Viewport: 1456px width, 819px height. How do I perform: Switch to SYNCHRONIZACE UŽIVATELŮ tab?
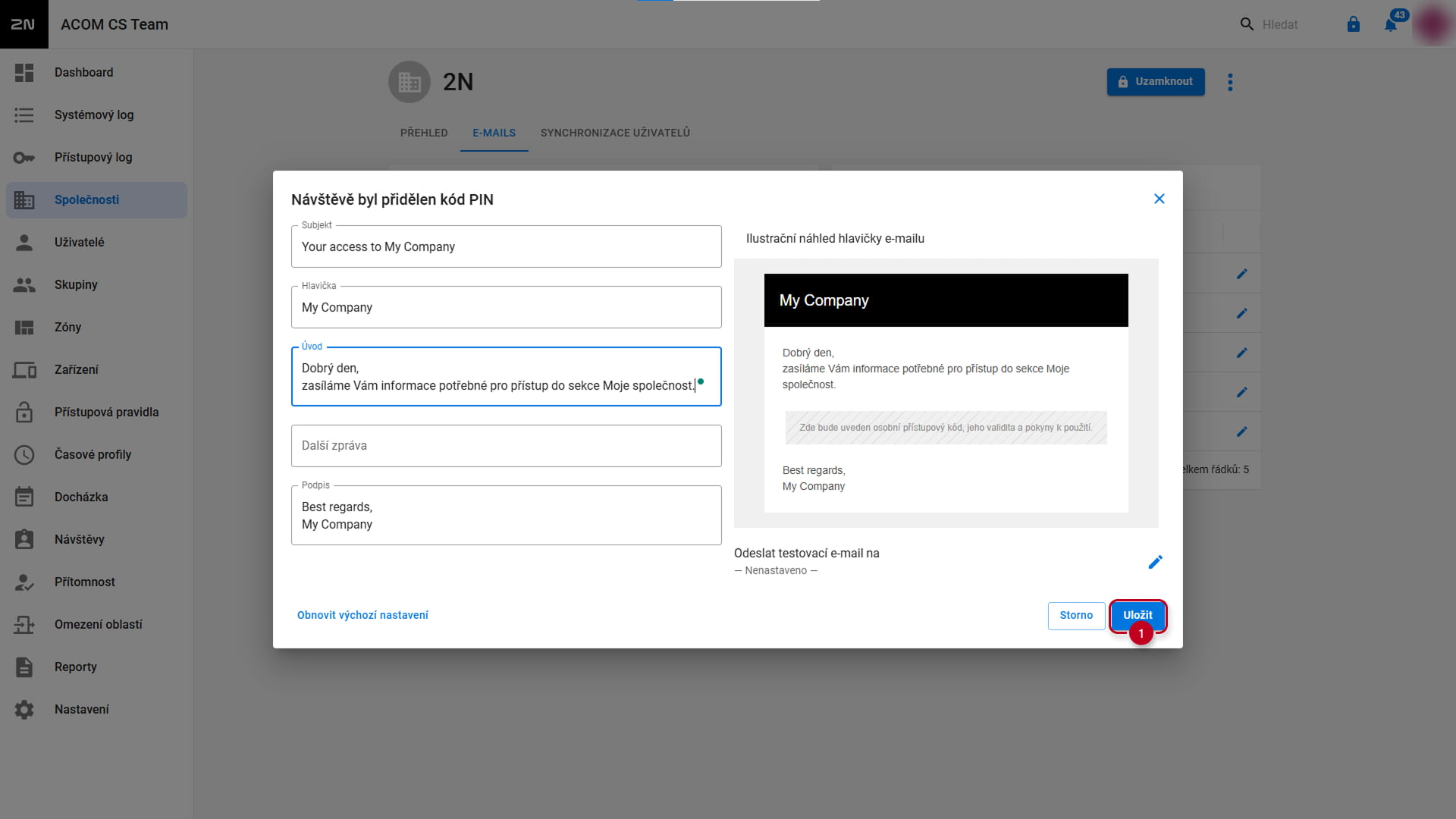[x=615, y=133]
